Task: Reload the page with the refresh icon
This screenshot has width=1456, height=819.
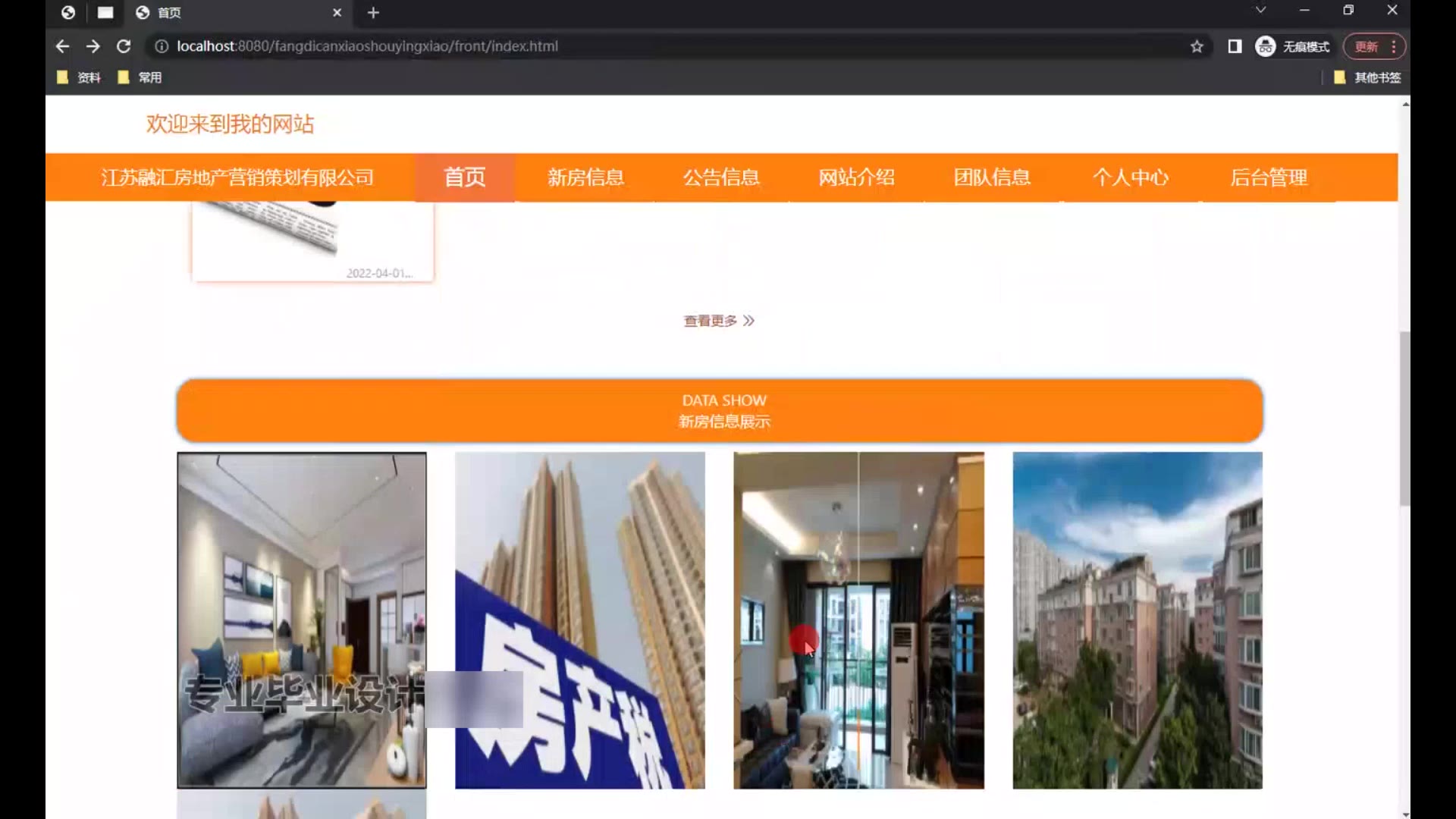Action: (x=124, y=46)
